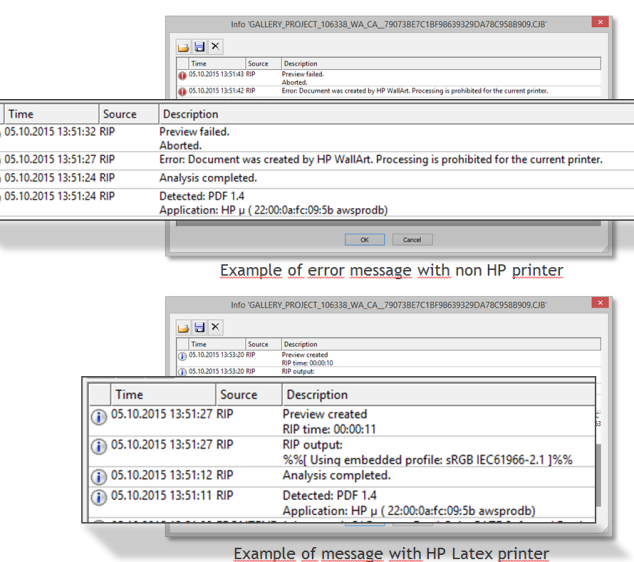
Task: Click the save disk icon in the bottom HP Latex dialog
Action: point(199,327)
